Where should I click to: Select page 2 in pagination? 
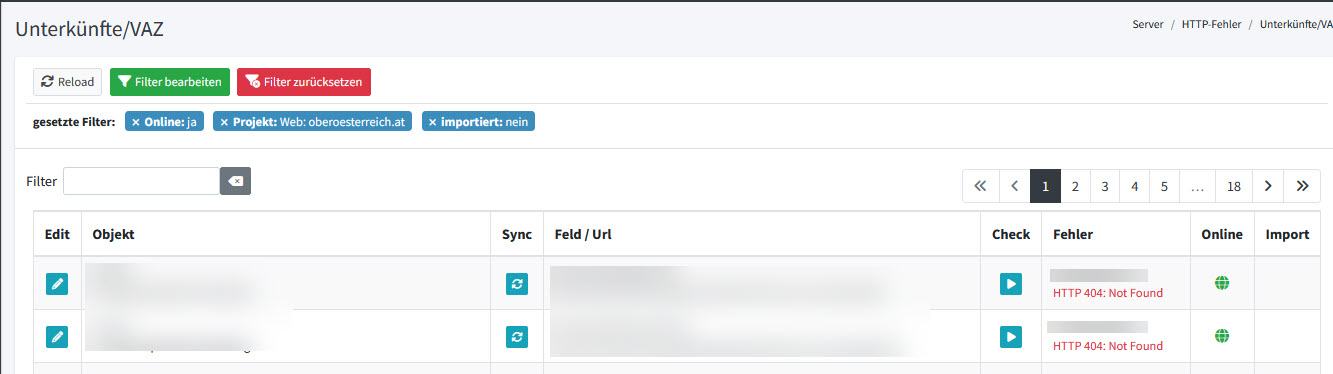click(x=1075, y=186)
